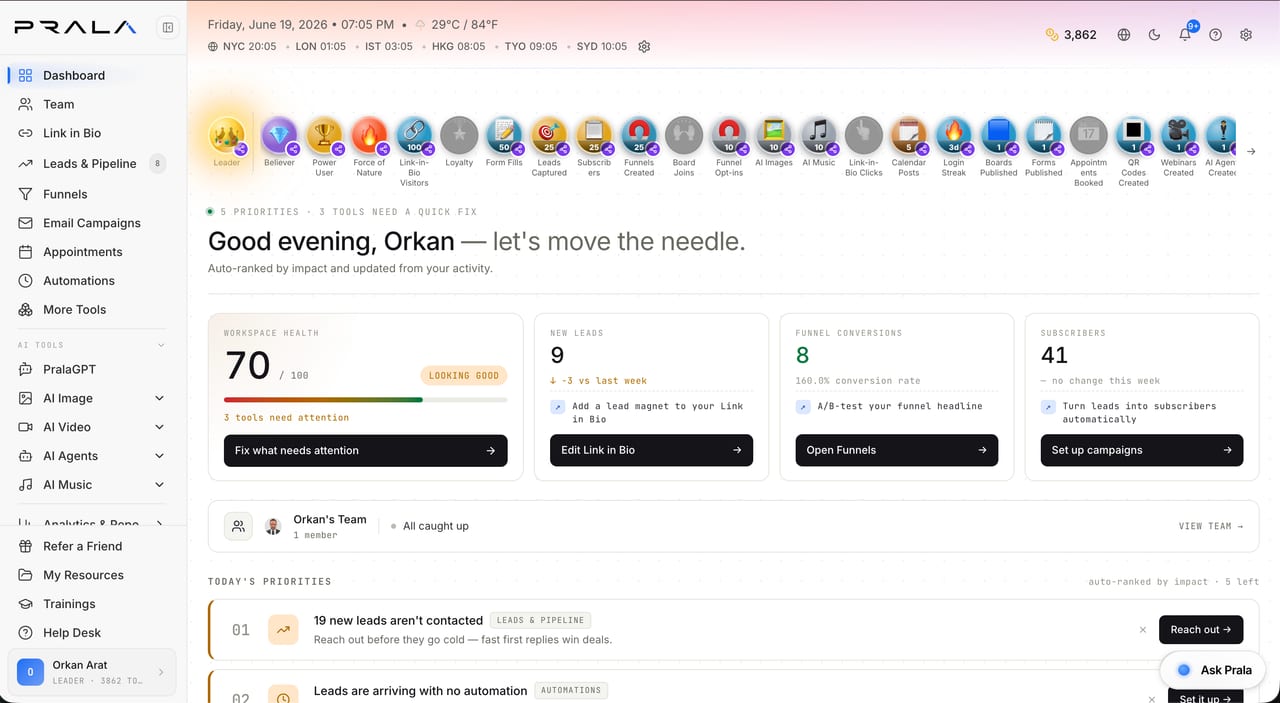1280x703 pixels.
Task: Open the Login Streak badge
Action: 954,135
